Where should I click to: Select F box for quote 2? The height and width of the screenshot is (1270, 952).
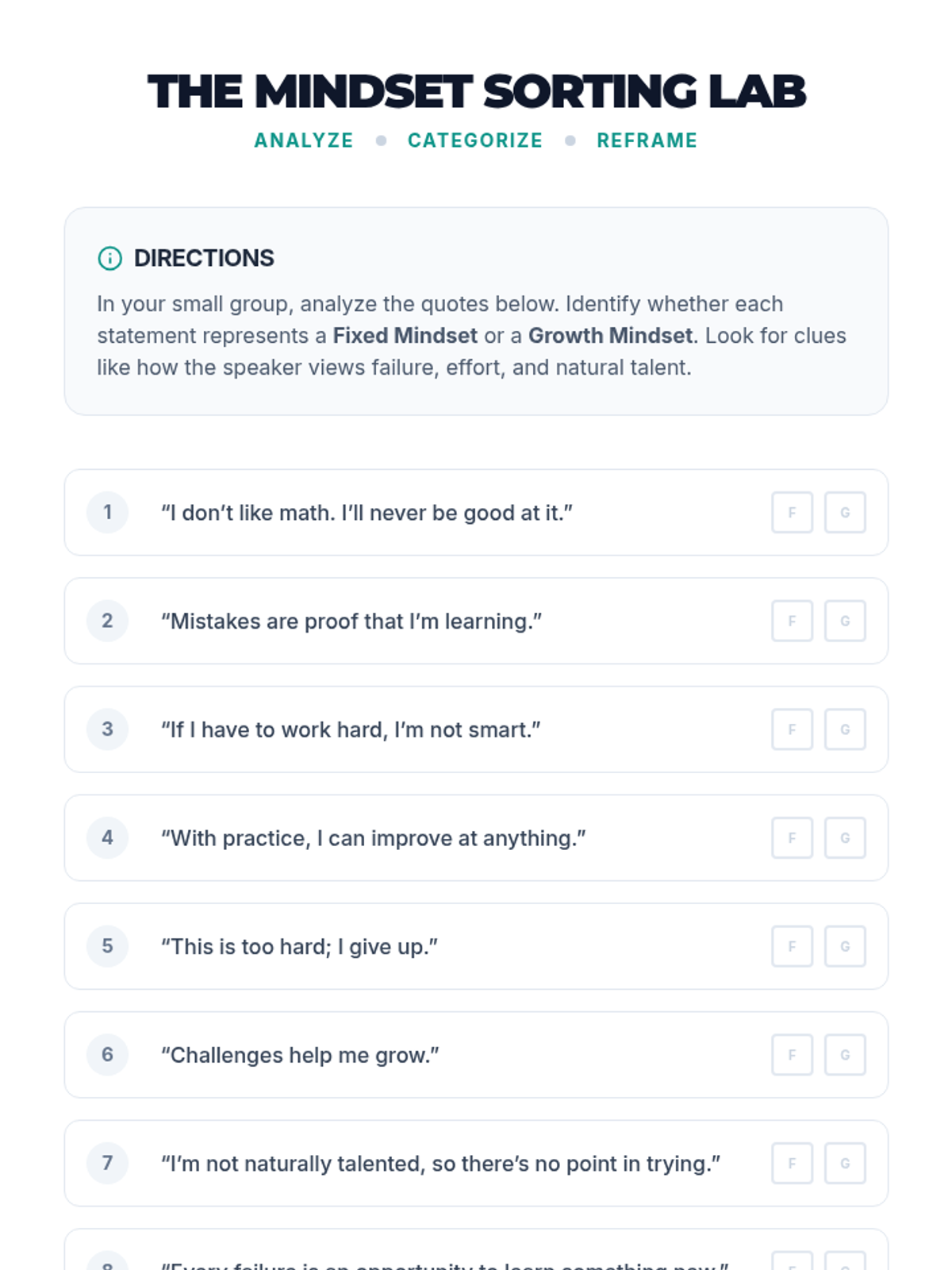pos(792,621)
